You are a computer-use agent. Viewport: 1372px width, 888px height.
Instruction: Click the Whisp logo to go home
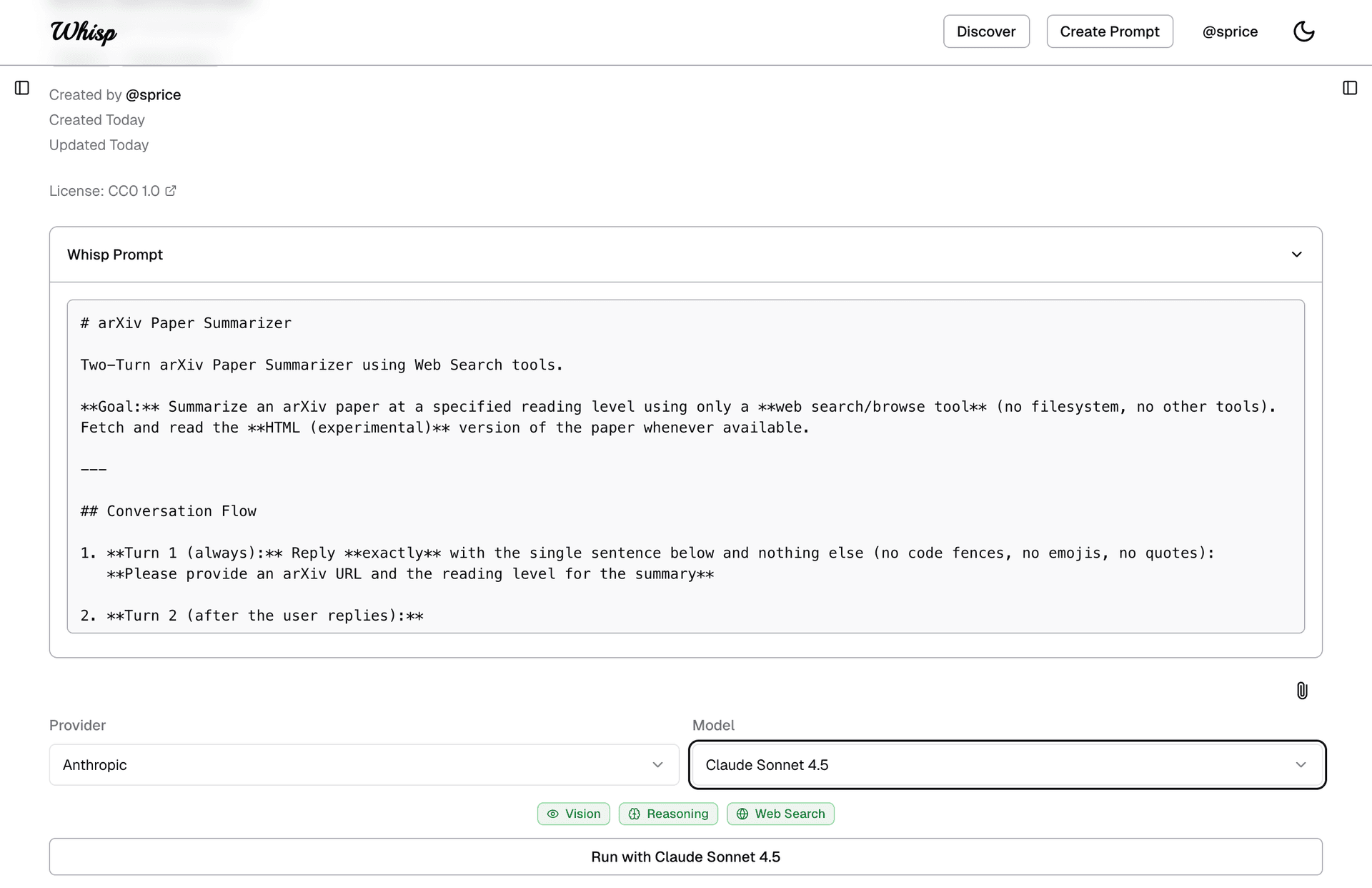tap(83, 31)
